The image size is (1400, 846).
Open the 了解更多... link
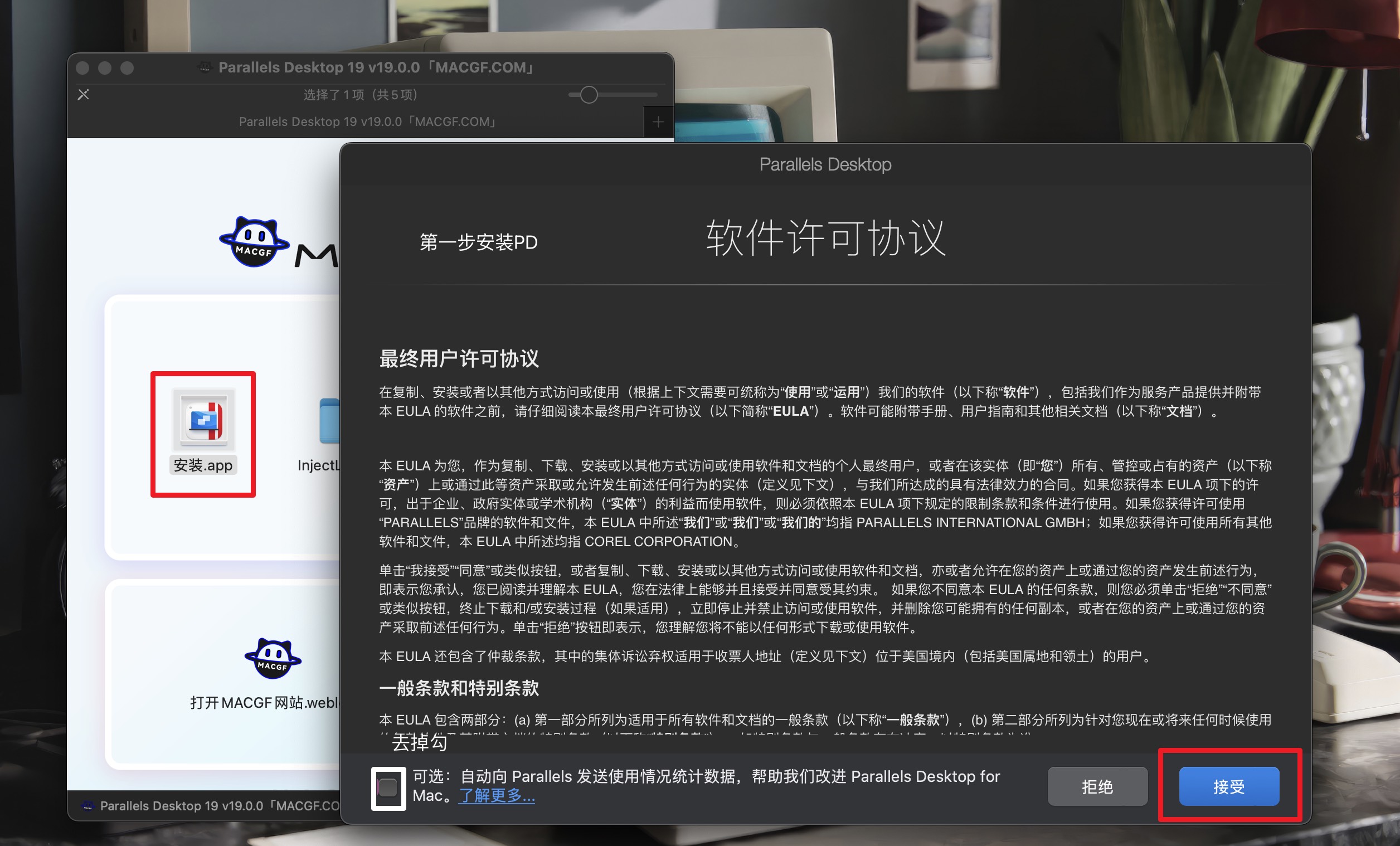coord(495,796)
